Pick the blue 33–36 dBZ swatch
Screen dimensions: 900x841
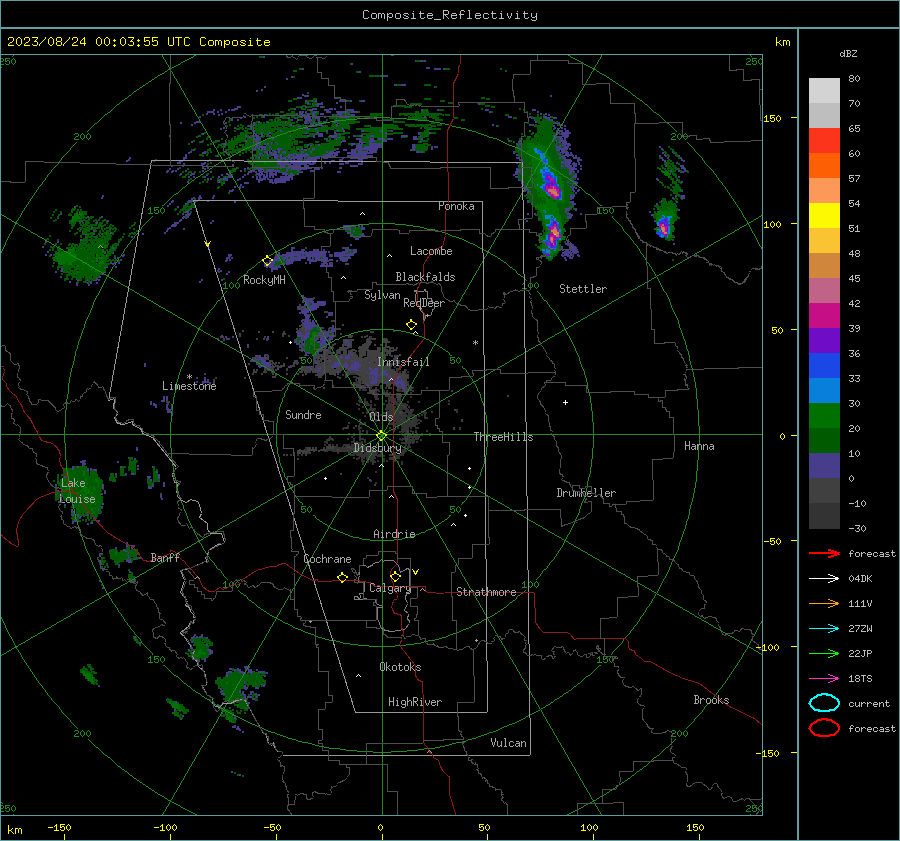coord(824,366)
